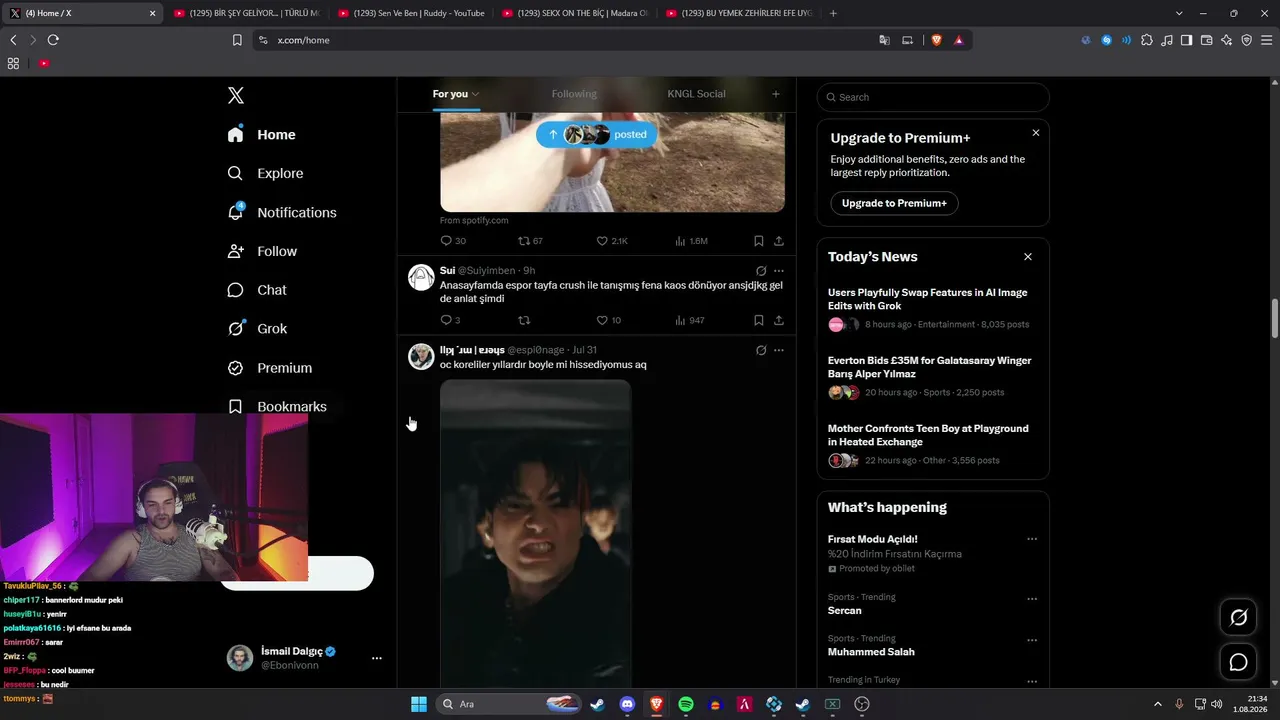The image size is (1280, 720).
Task: Bookmark the Spotify link post
Action: [759, 241]
